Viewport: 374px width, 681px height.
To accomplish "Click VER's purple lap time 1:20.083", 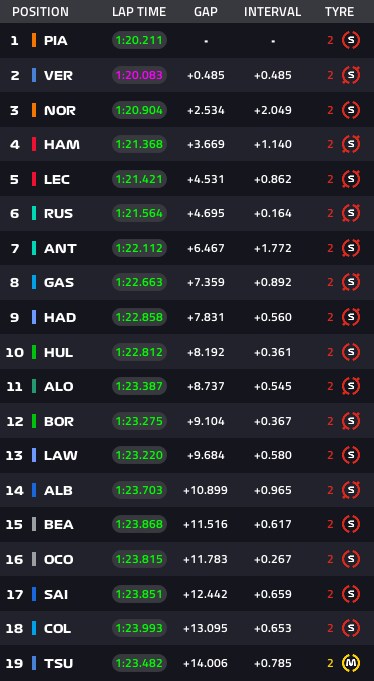I will [139, 75].
